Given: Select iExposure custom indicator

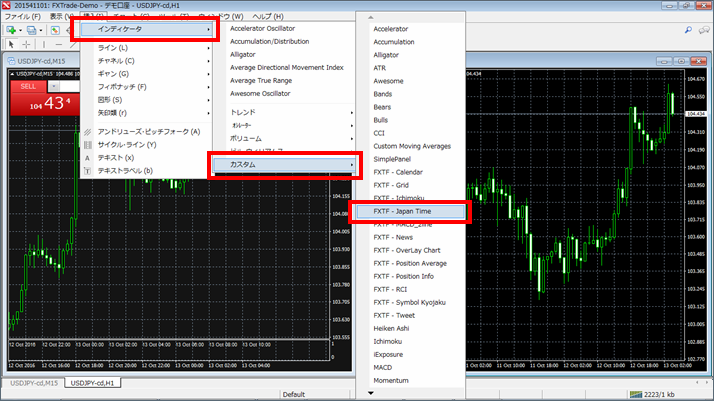Looking at the screenshot, I should (x=388, y=355).
